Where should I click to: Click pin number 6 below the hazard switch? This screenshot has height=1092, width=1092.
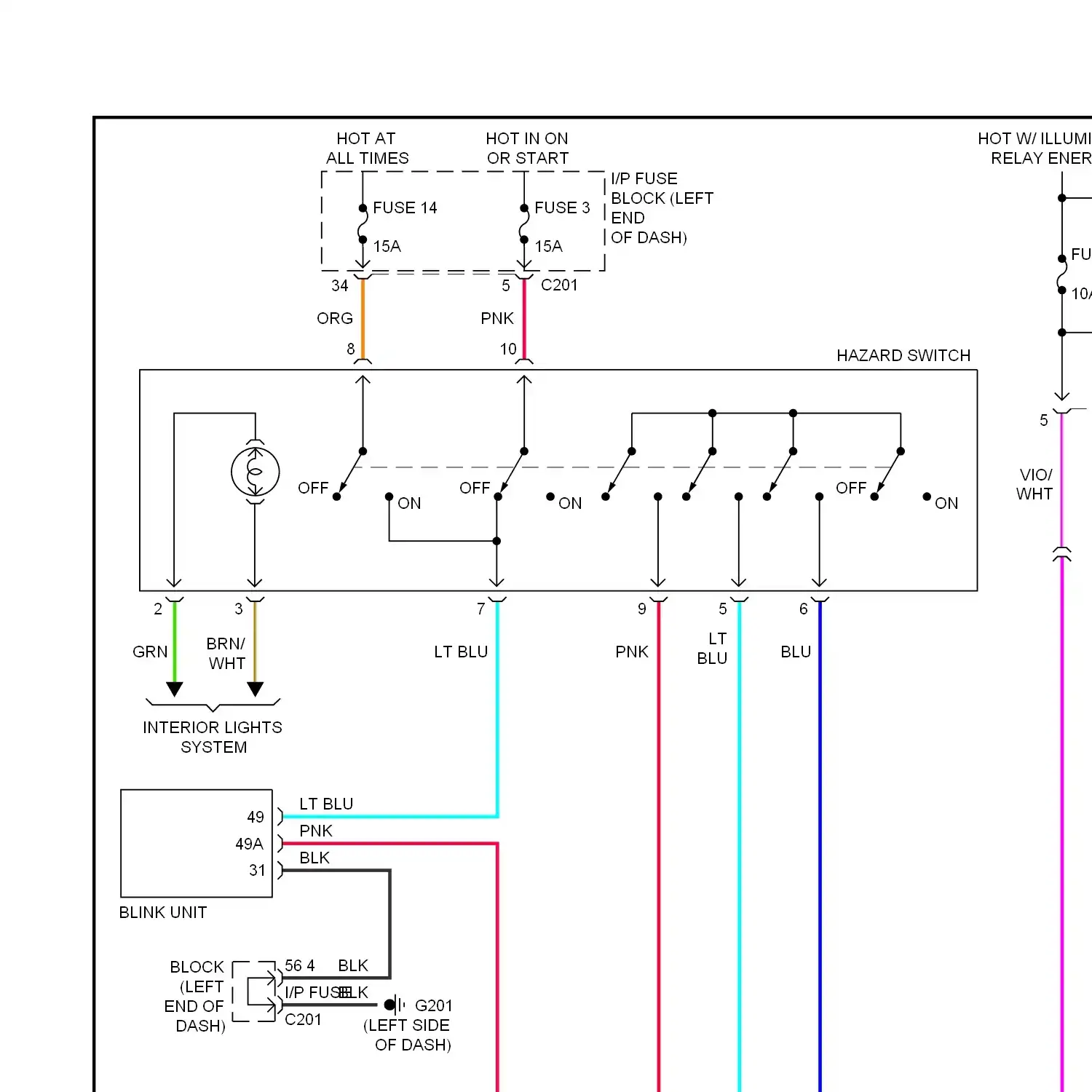coord(804,609)
